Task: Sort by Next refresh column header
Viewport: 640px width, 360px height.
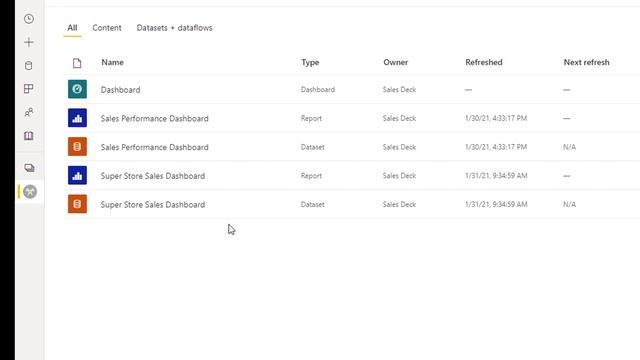Action: 587,62
